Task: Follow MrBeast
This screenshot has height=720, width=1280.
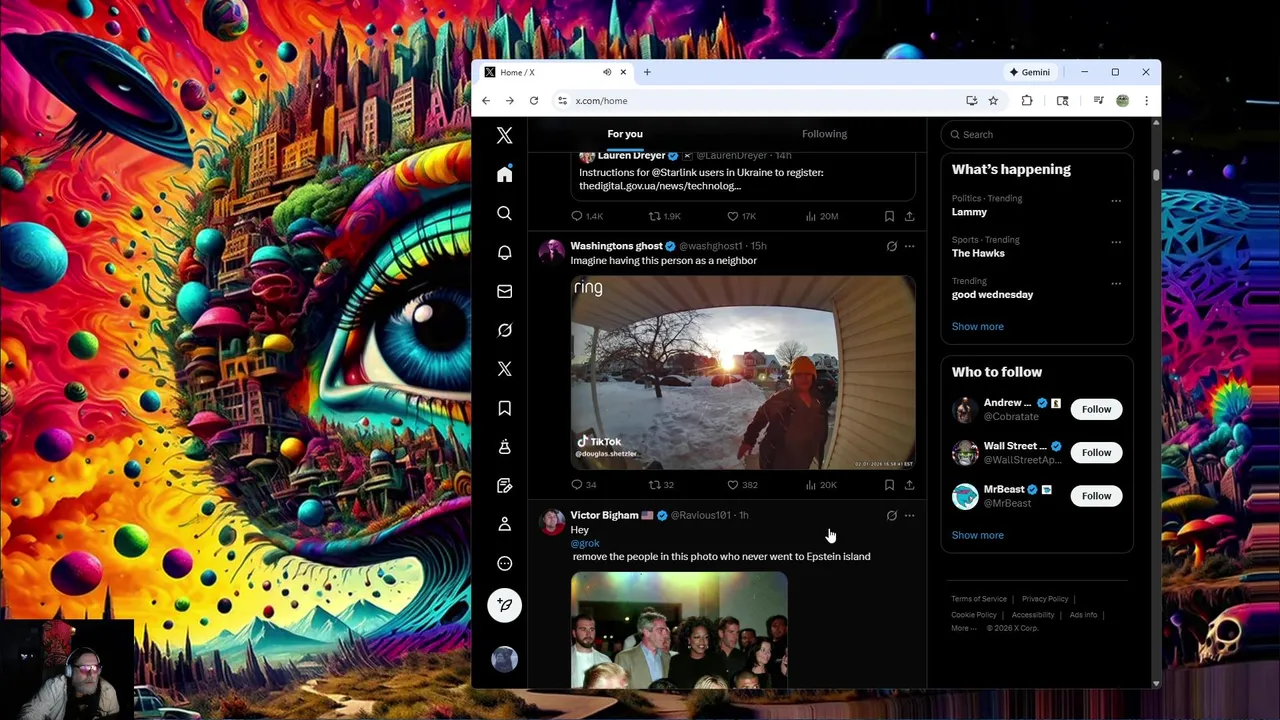Action: click(x=1096, y=496)
